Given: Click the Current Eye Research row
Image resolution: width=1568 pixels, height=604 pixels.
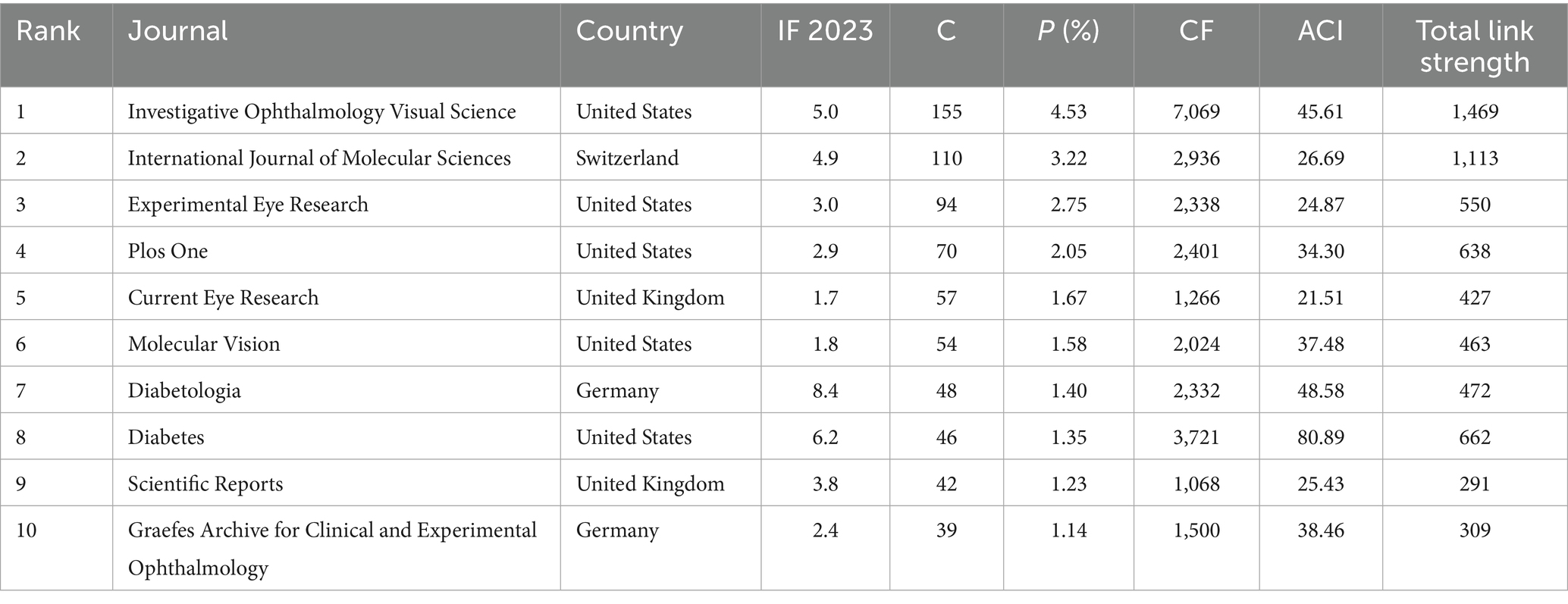Looking at the screenshot, I should click(x=223, y=297).
